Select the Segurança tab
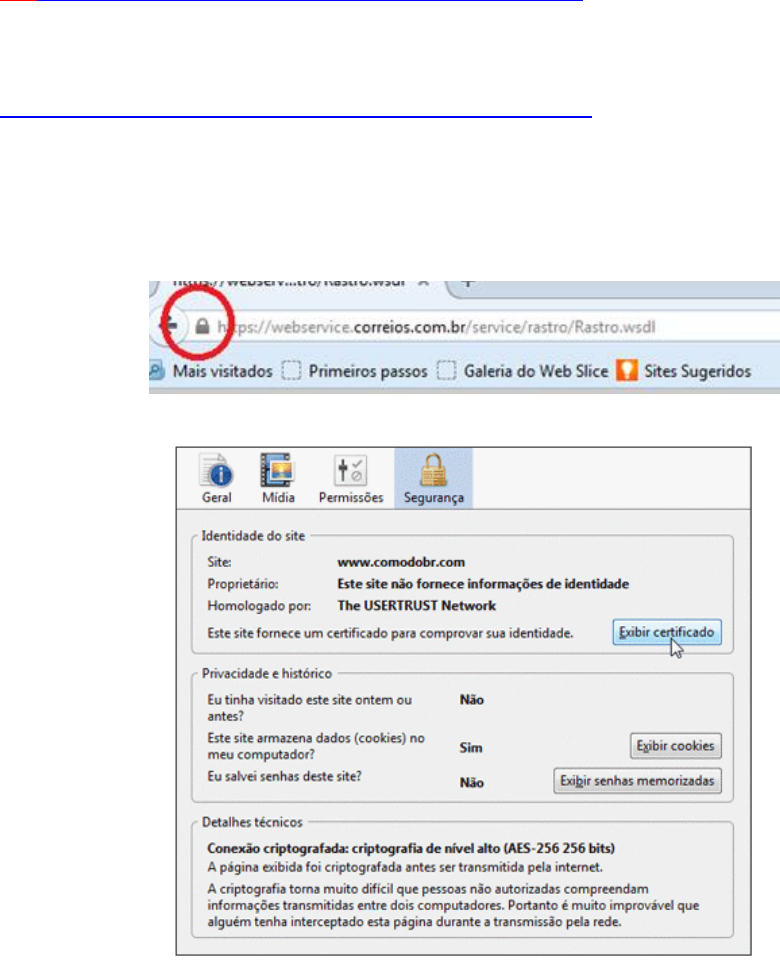Image resolution: width=780 pixels, height=960 pixels. 433,479
